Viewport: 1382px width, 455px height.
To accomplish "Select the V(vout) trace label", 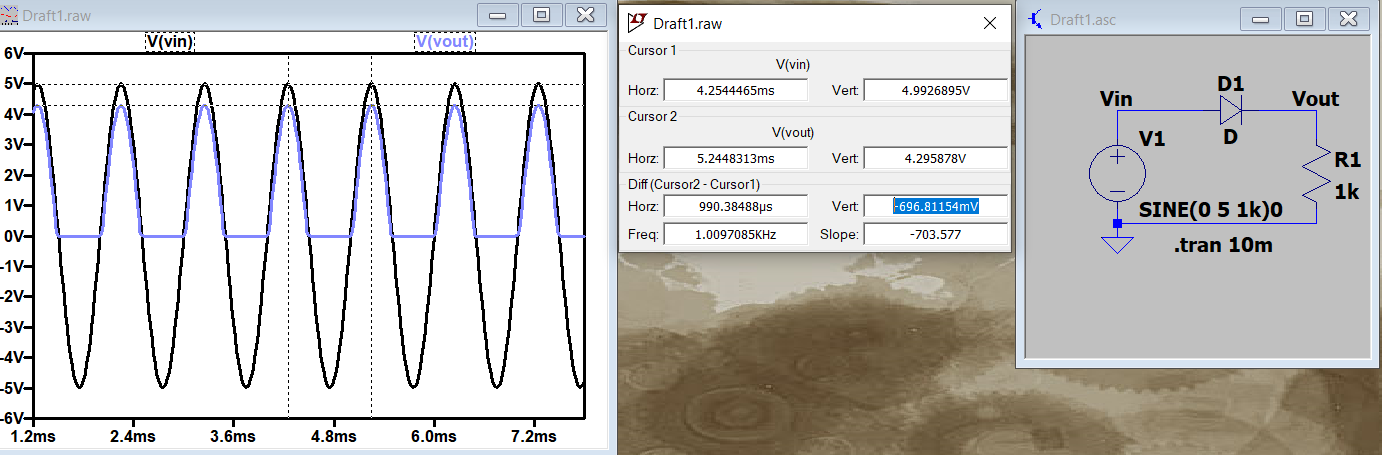I will 445,41.
